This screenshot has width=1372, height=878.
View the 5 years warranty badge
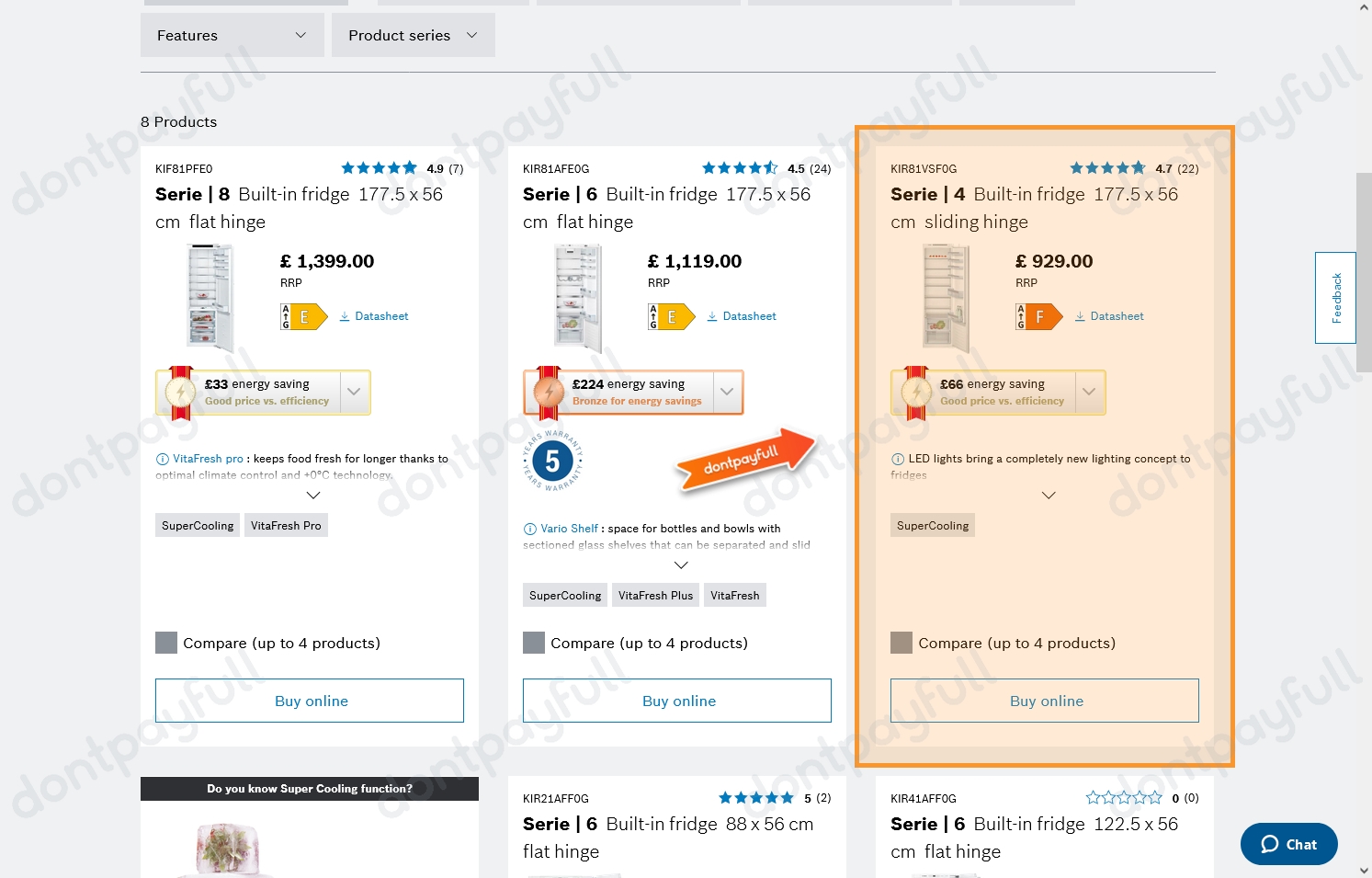[x=552, y=461]
